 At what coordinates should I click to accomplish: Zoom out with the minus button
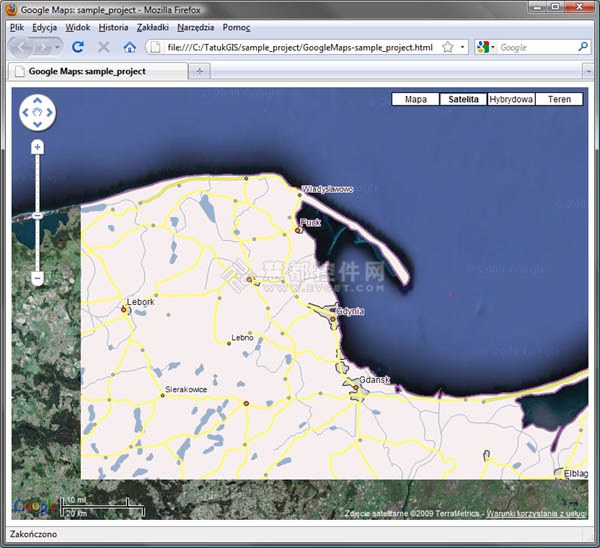(x=37, y=278)
